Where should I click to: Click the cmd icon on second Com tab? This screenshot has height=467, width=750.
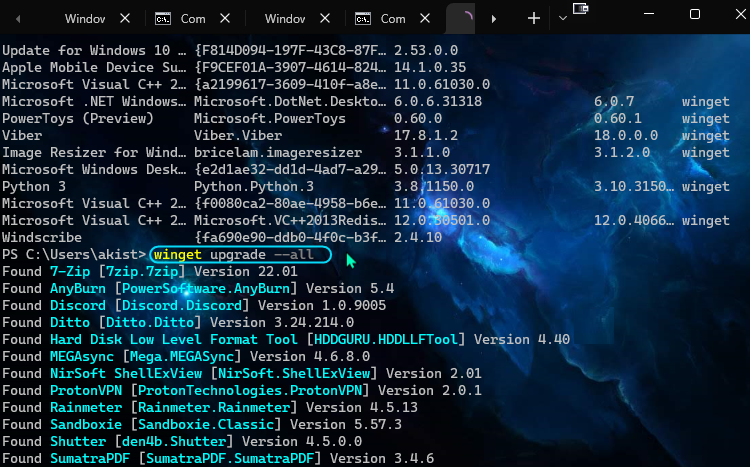click(x=363, y=19)
